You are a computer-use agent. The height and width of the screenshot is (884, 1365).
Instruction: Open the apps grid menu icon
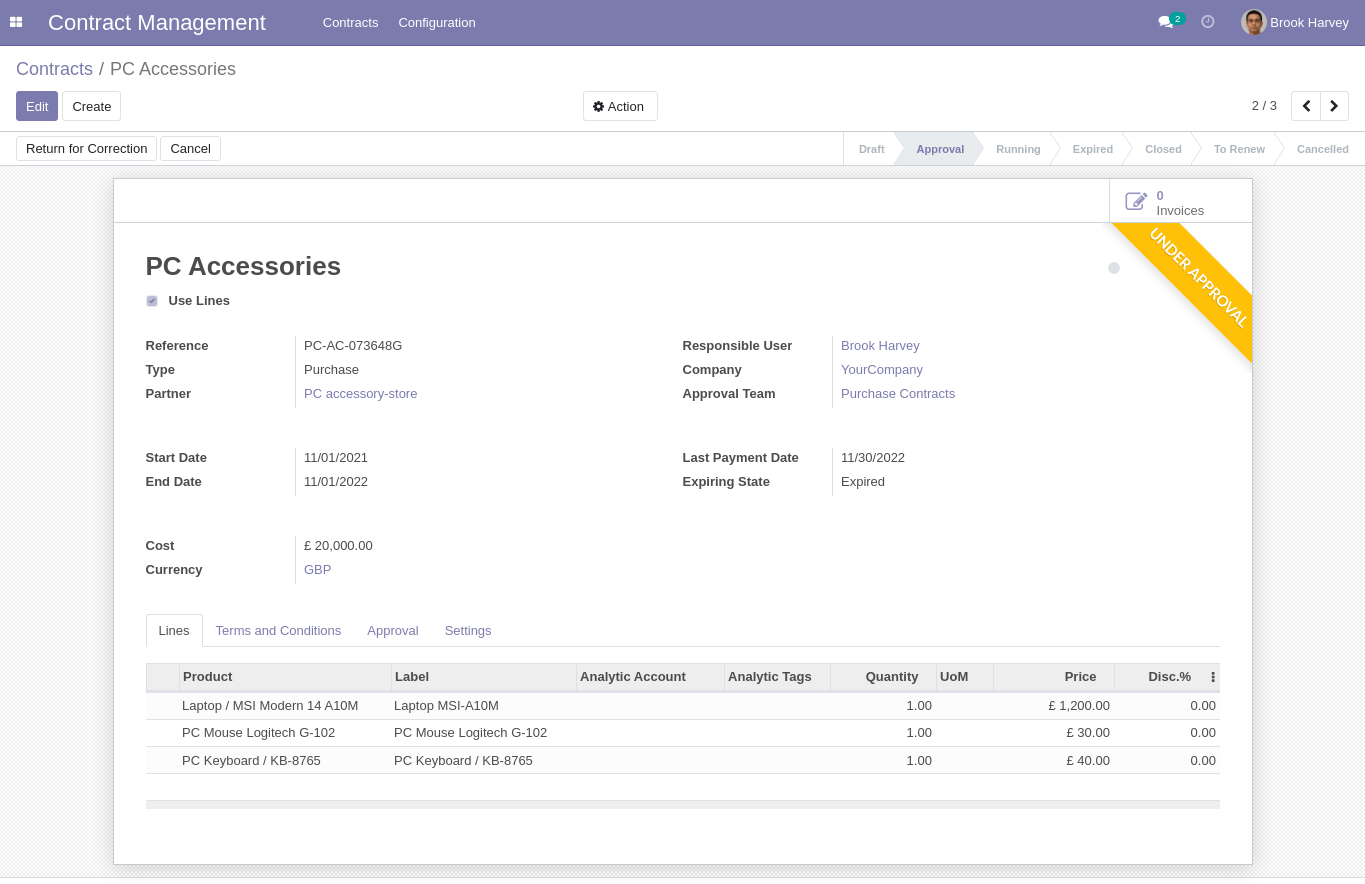click(16, 22)
